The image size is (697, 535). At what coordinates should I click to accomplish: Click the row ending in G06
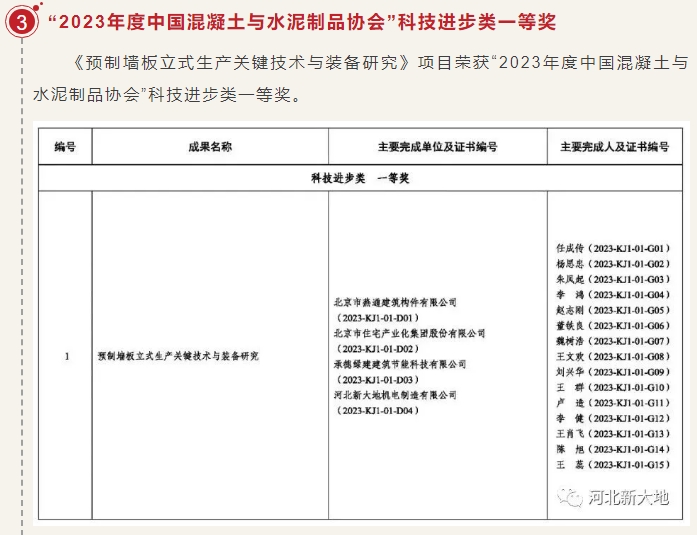pos(613,326)
